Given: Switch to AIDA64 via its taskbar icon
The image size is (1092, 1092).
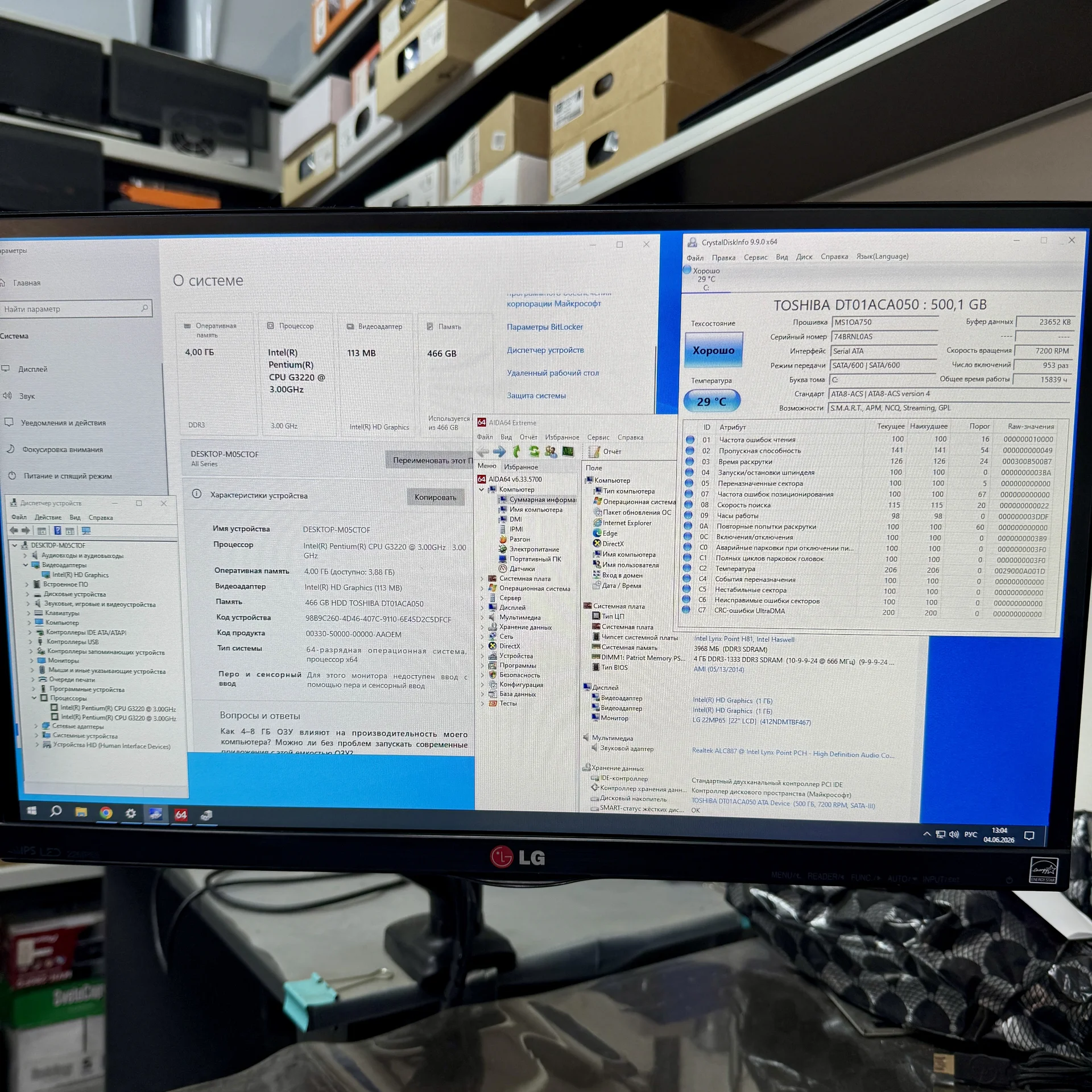Looking at the screenshot, I should pyautogui.click(x=181, y=814).
